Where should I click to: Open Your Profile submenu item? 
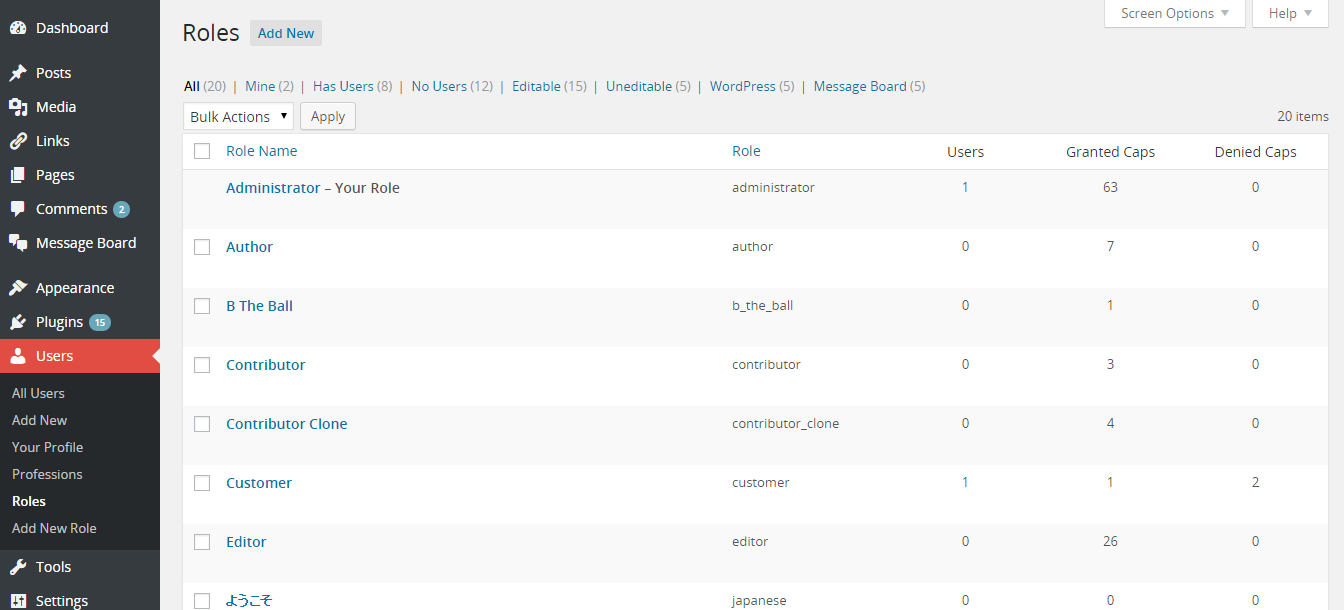tap(47, 447)
